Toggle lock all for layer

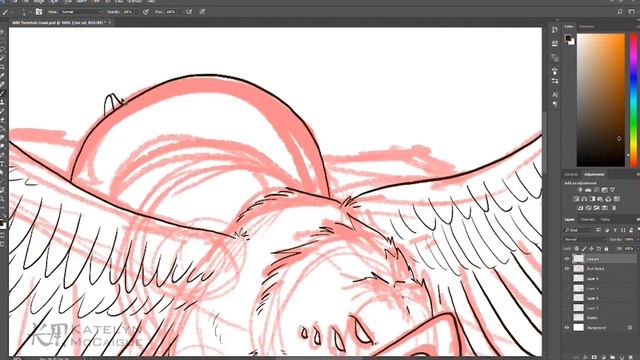(x=606, y=249)
